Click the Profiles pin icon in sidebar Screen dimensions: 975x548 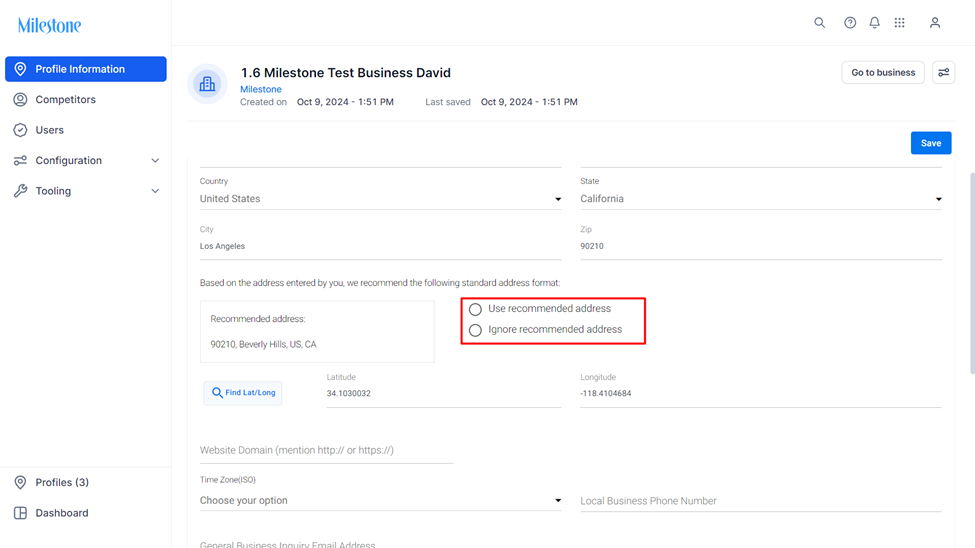[x=21, y=483]
